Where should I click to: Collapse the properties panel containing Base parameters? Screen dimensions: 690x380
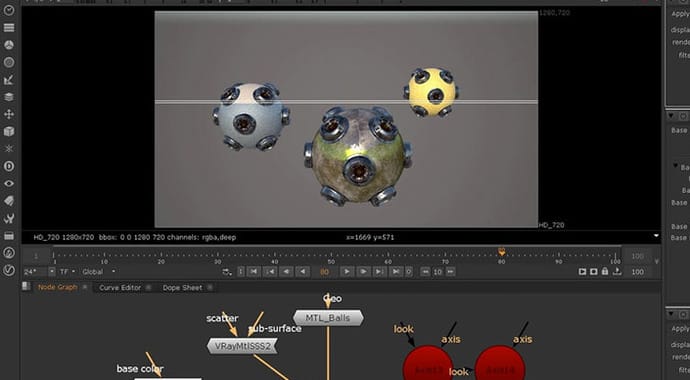click(x=671, y=116)
